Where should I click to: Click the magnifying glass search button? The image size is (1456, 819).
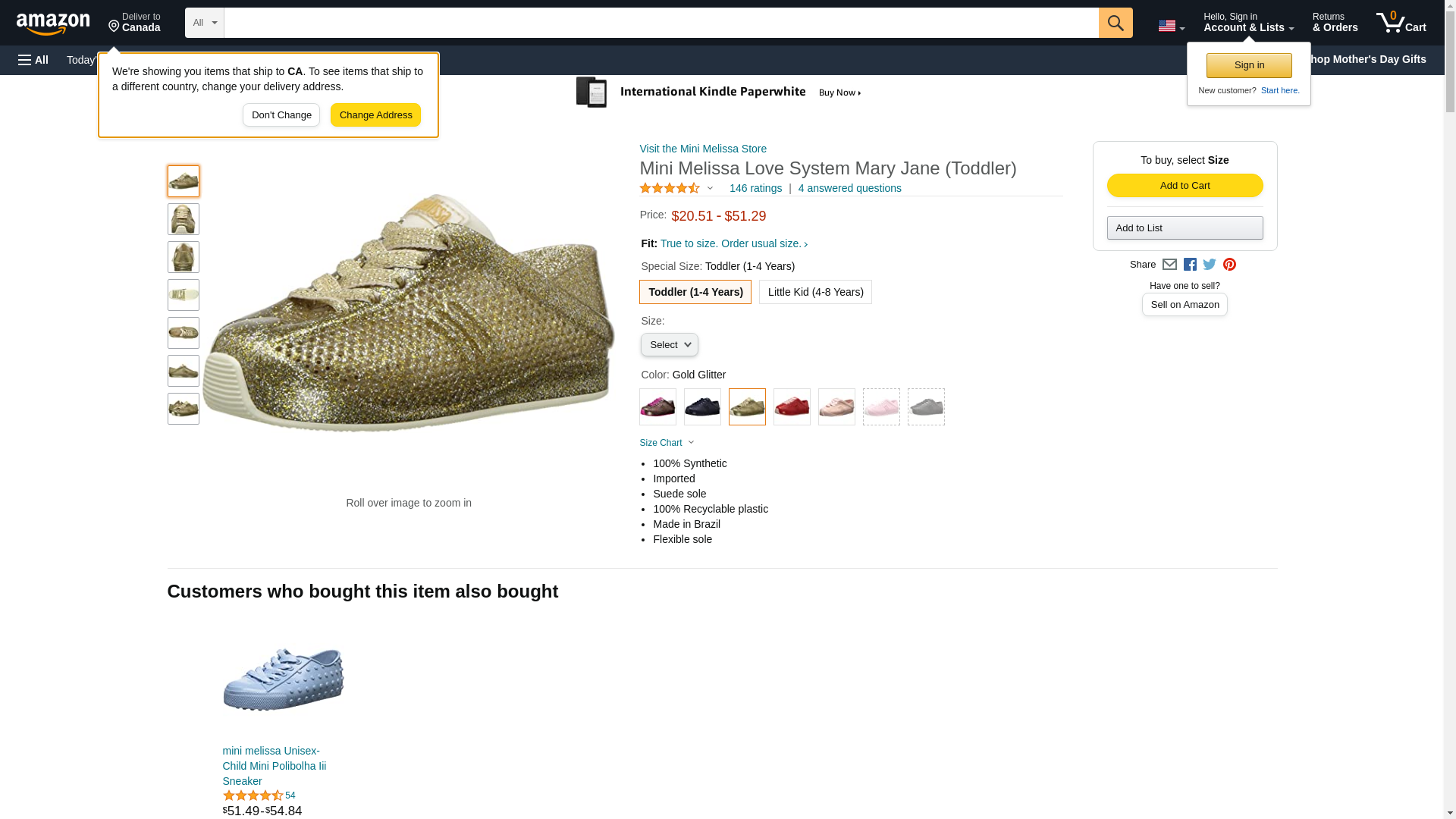1115,23
